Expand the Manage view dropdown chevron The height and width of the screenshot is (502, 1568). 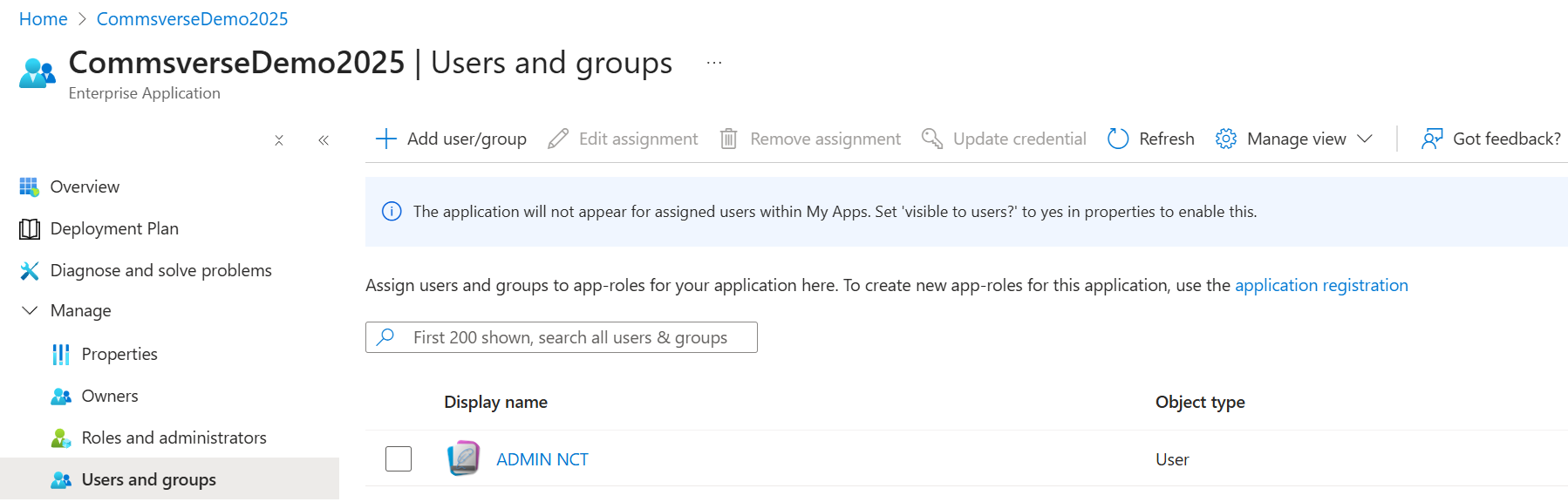click(1366, 139)
